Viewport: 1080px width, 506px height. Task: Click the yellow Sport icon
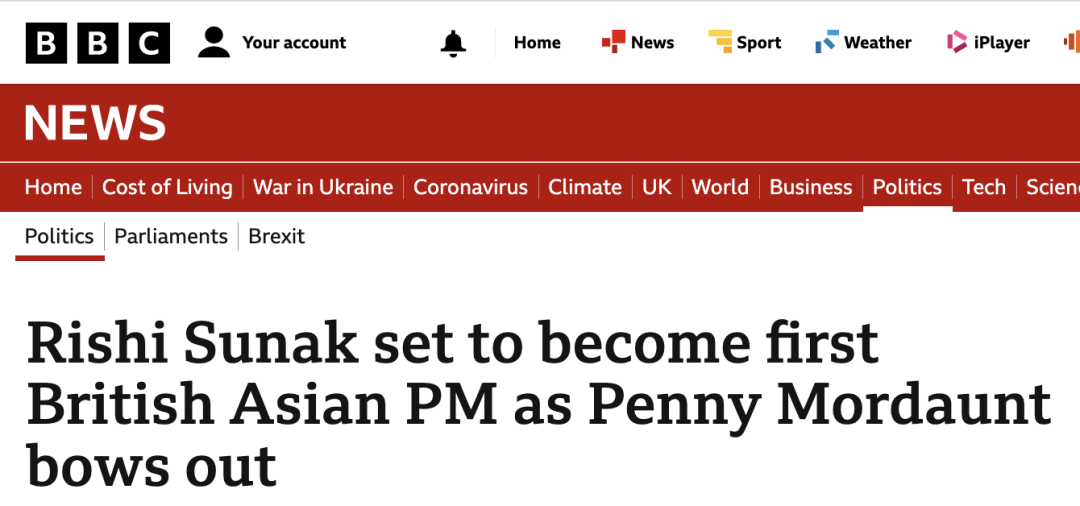(x=720, y=42)
